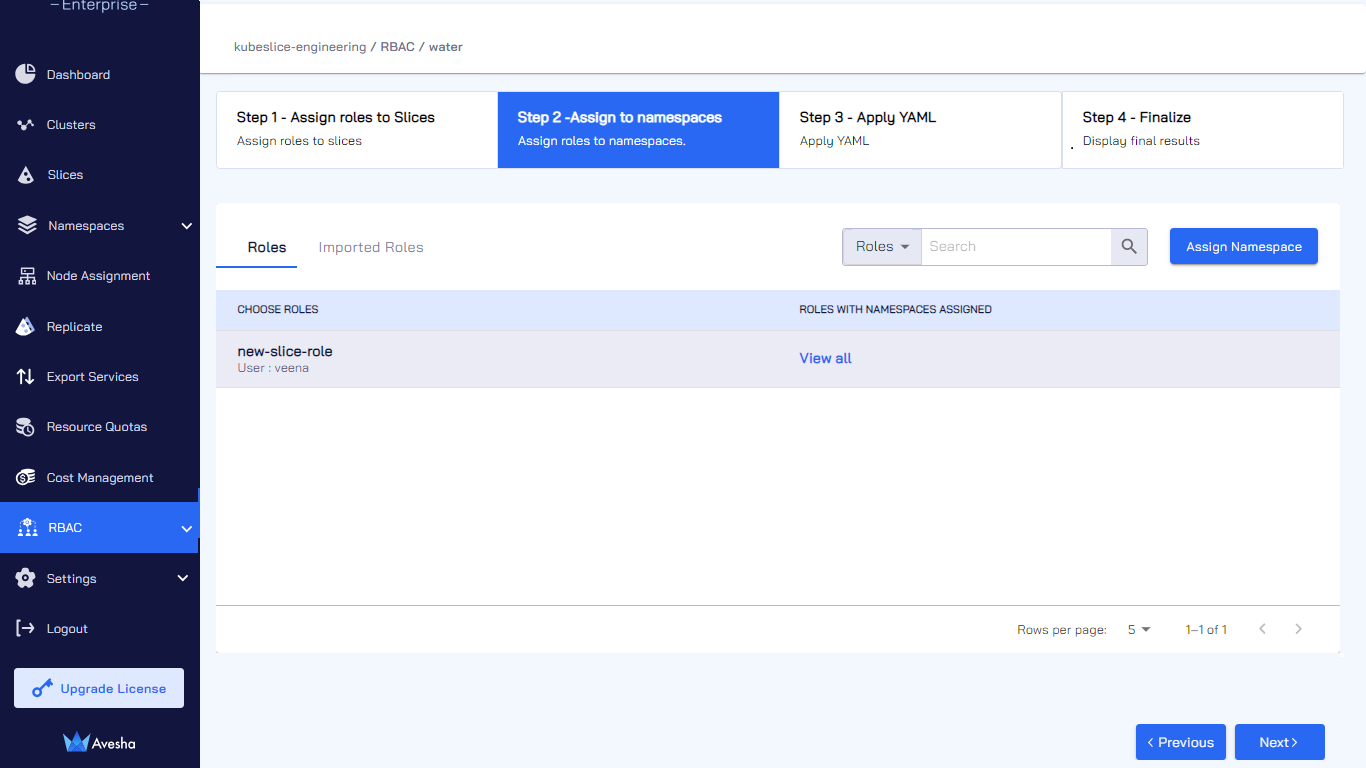Open Node Assignment icon
The image size is (1366, 768).
(x=26, y=276)
